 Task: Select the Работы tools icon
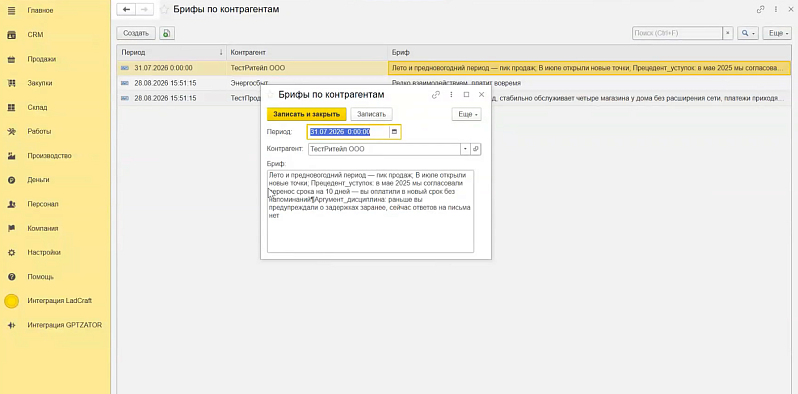click(x=11, y=131)
